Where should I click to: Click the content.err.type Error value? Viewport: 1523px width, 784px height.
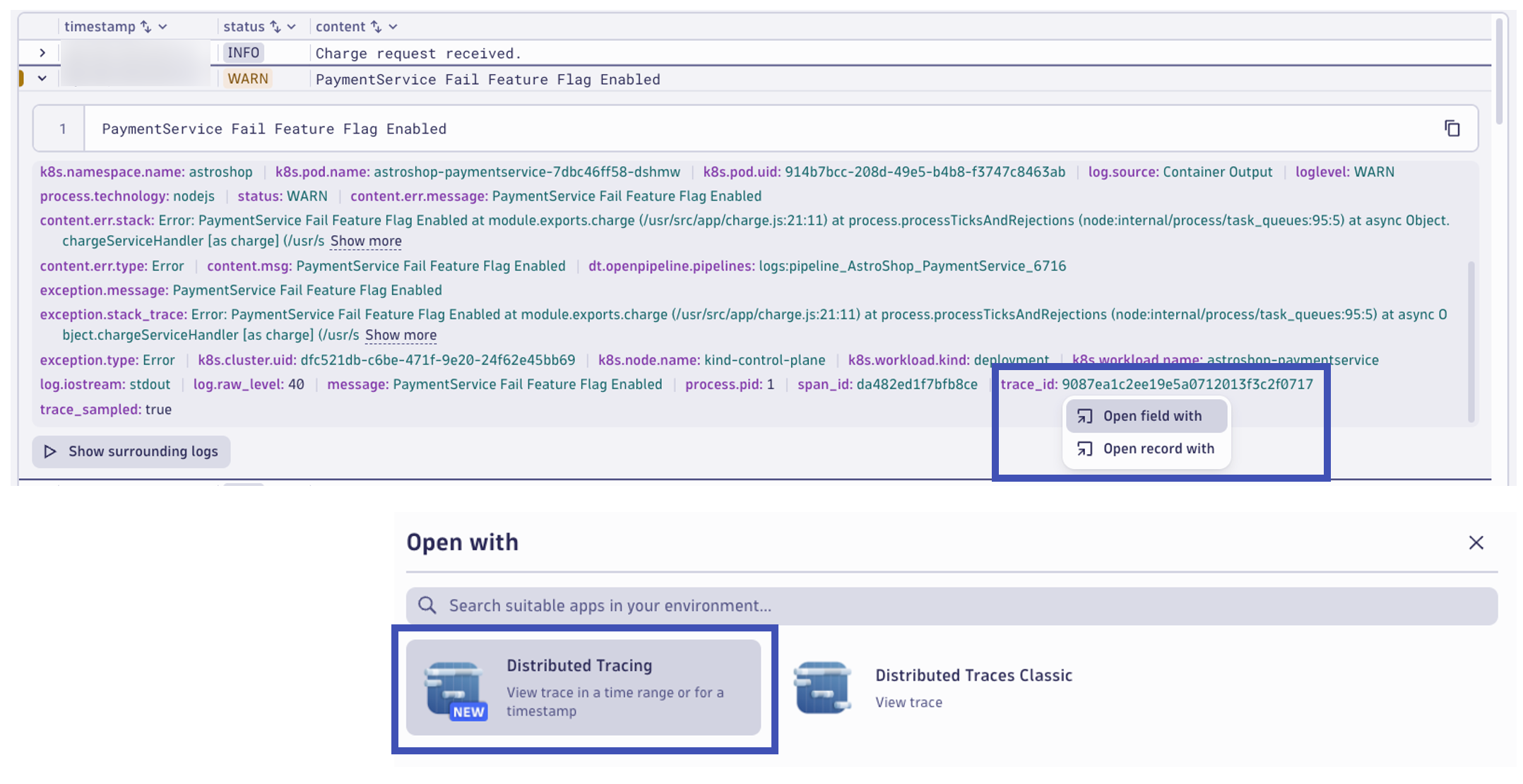[168, 266]
